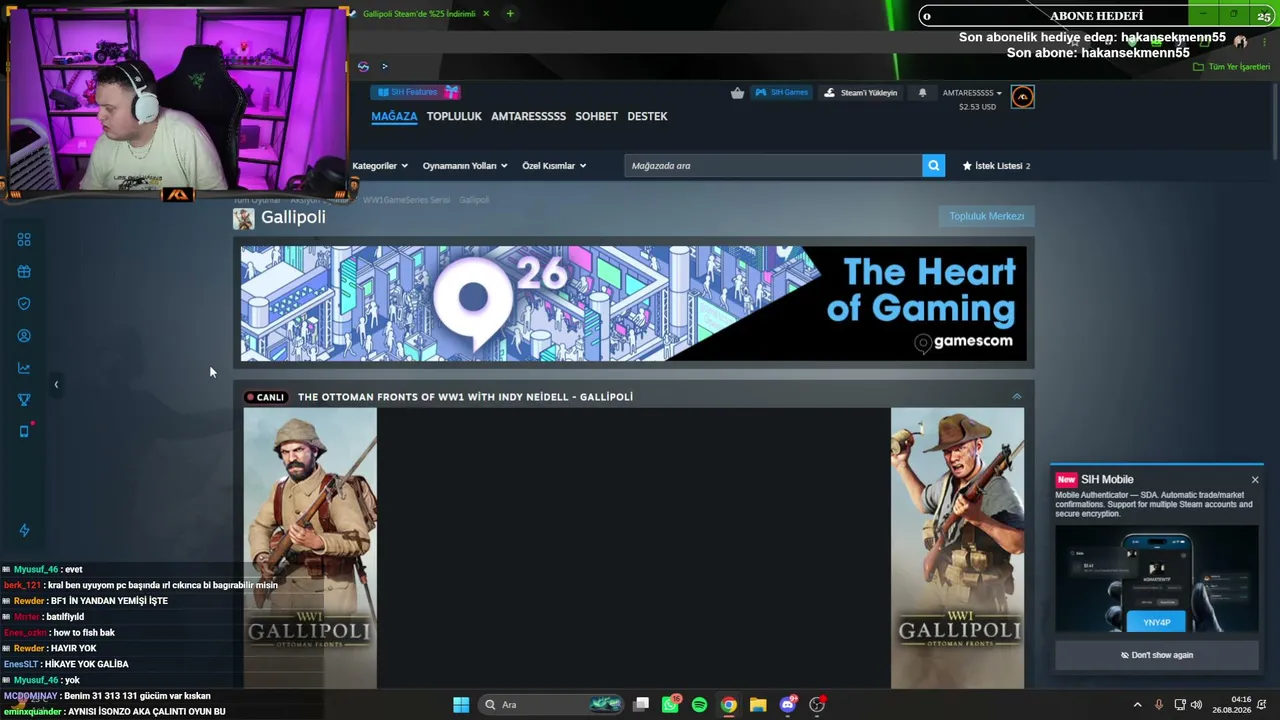Expand the Oynamanın Yolları dropdown

click(465, 166)
